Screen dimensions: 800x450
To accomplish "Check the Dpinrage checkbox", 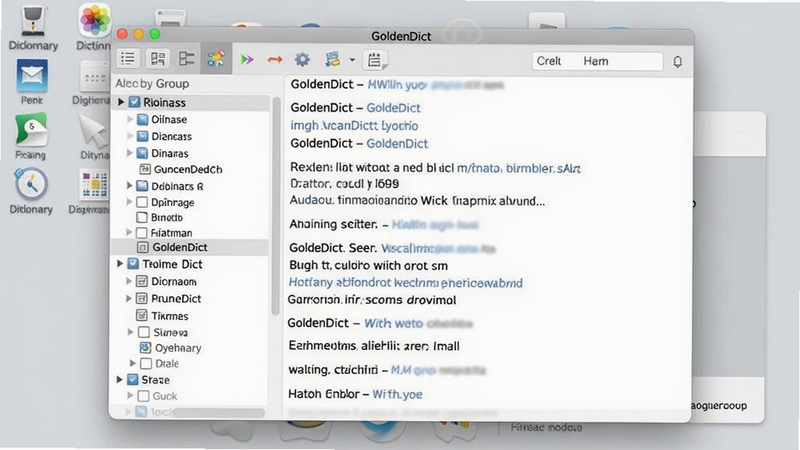I will (x=142, y=203).
